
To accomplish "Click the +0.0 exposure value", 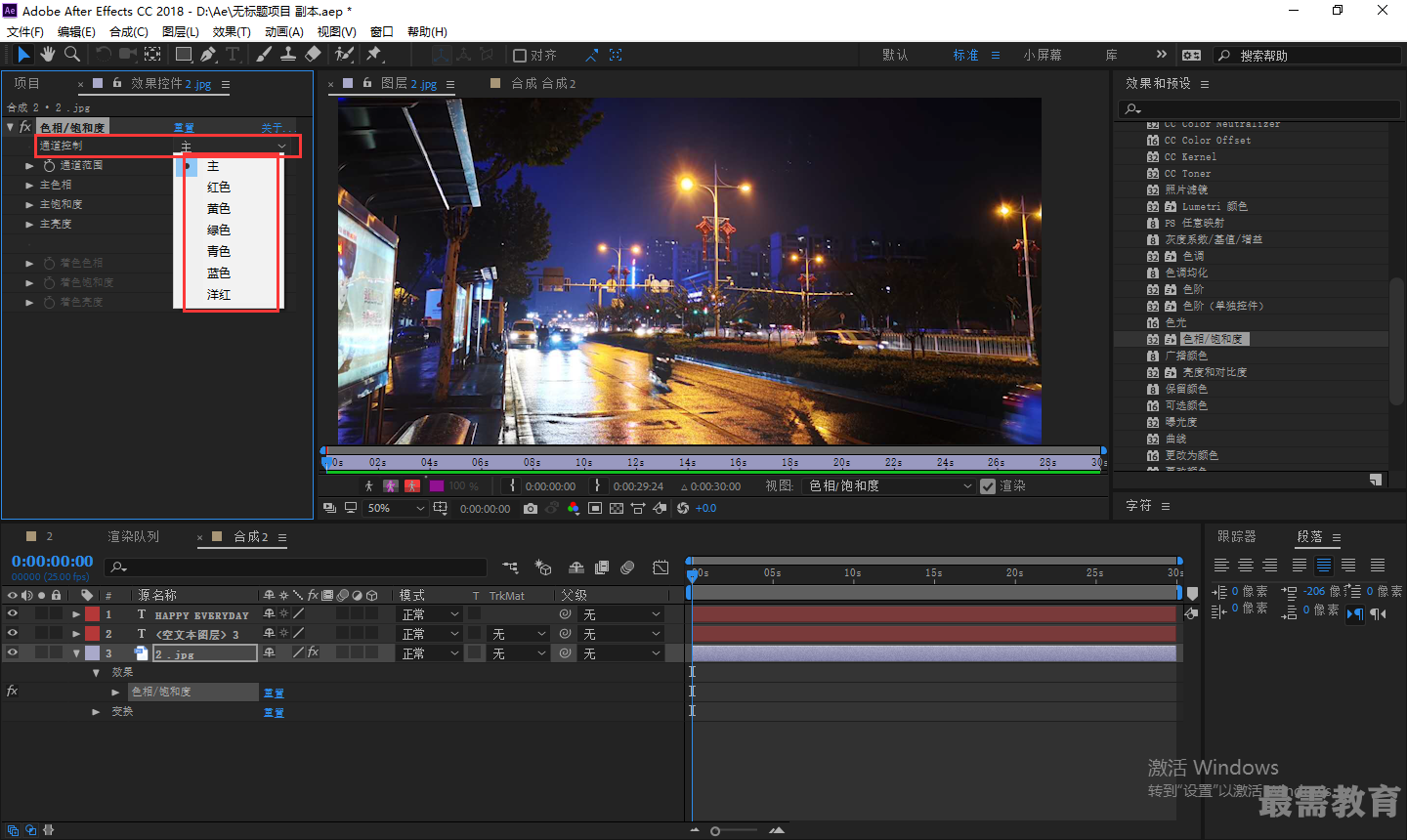I will click(705, 509).
